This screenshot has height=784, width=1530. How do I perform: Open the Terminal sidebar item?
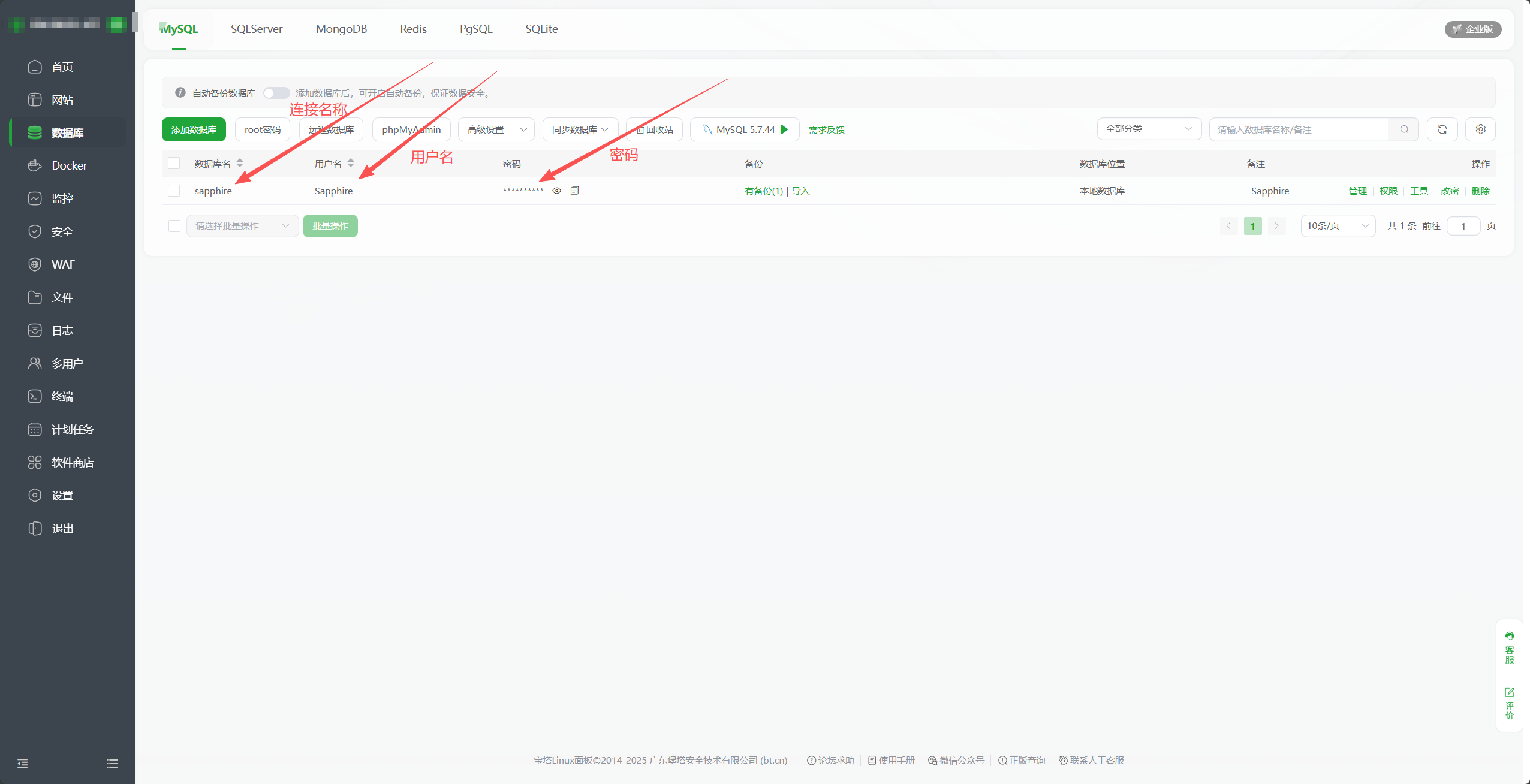(x=62, y=396)
